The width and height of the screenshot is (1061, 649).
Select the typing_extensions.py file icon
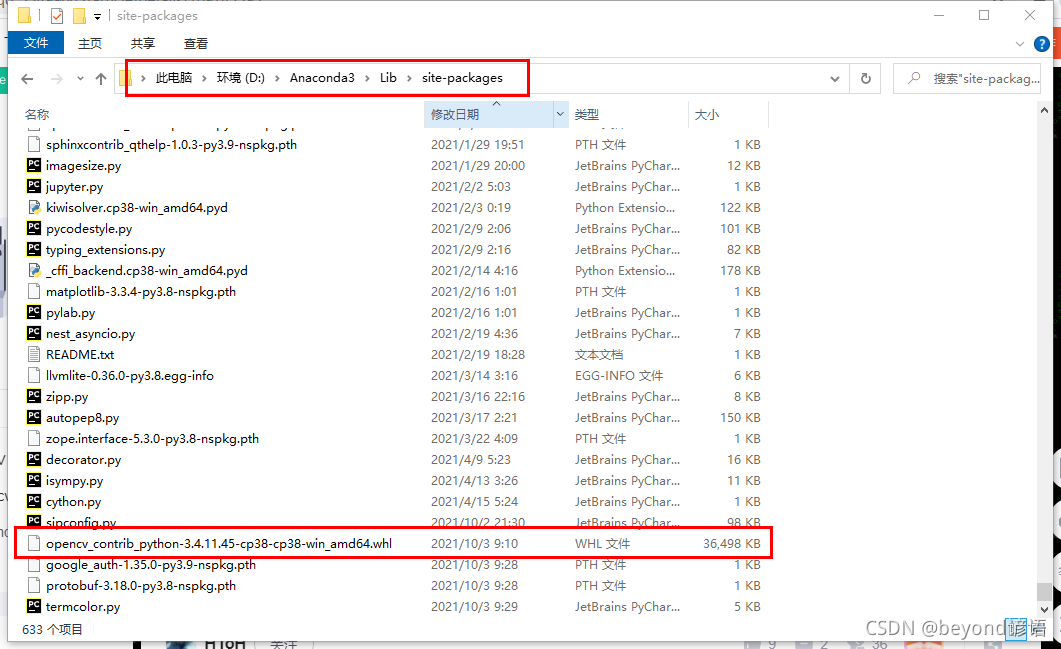coord(34,248)
